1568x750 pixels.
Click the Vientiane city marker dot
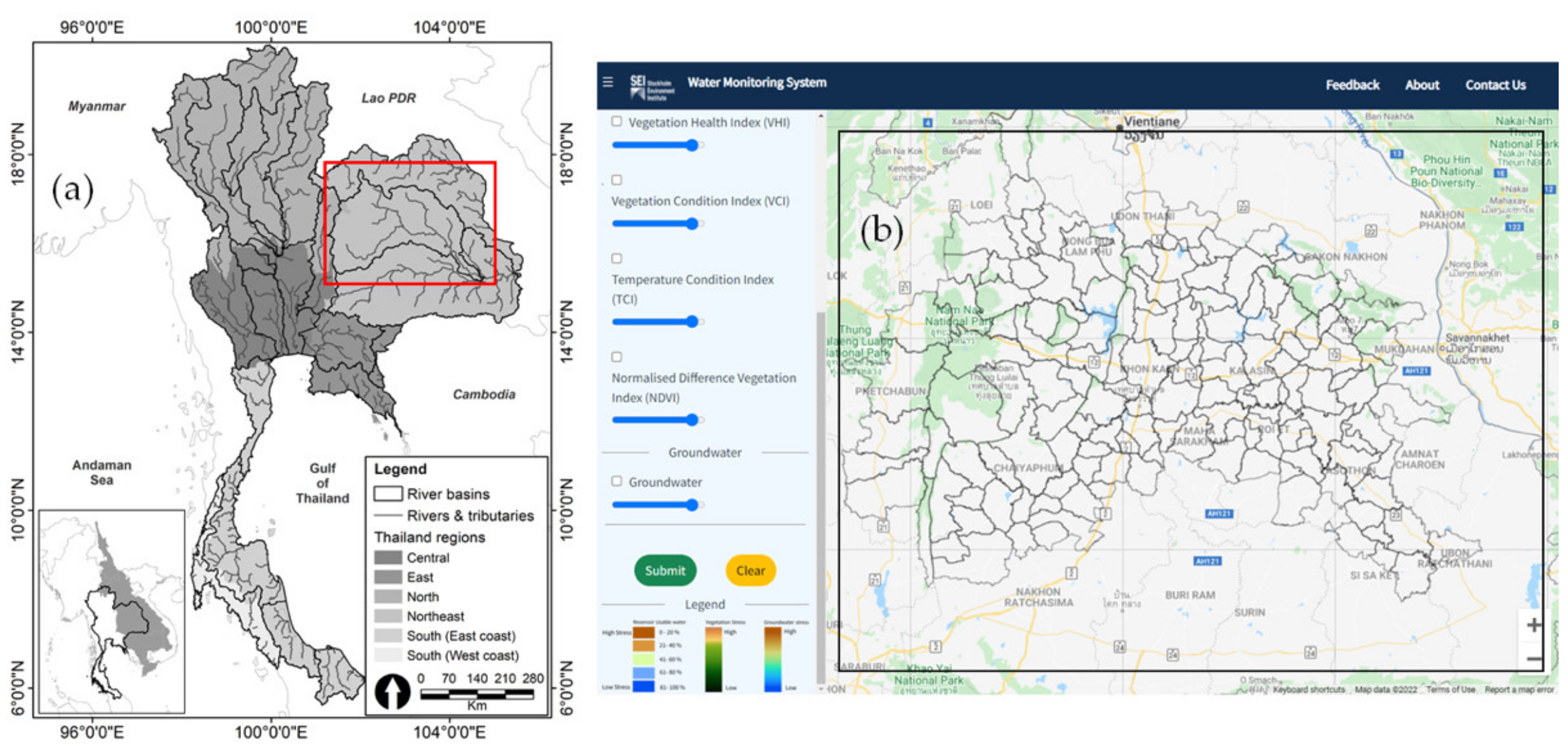pos(1119,127)
